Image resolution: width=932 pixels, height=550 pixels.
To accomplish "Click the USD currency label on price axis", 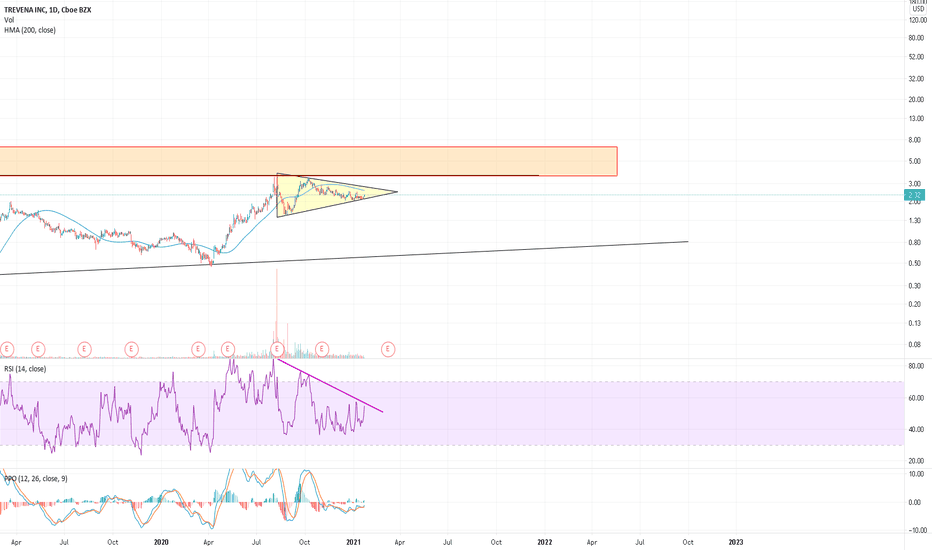I will tap(918, 9).
